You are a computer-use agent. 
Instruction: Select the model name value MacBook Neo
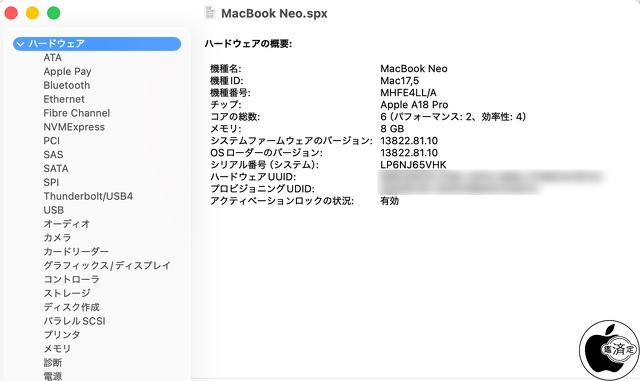[414, 69]
